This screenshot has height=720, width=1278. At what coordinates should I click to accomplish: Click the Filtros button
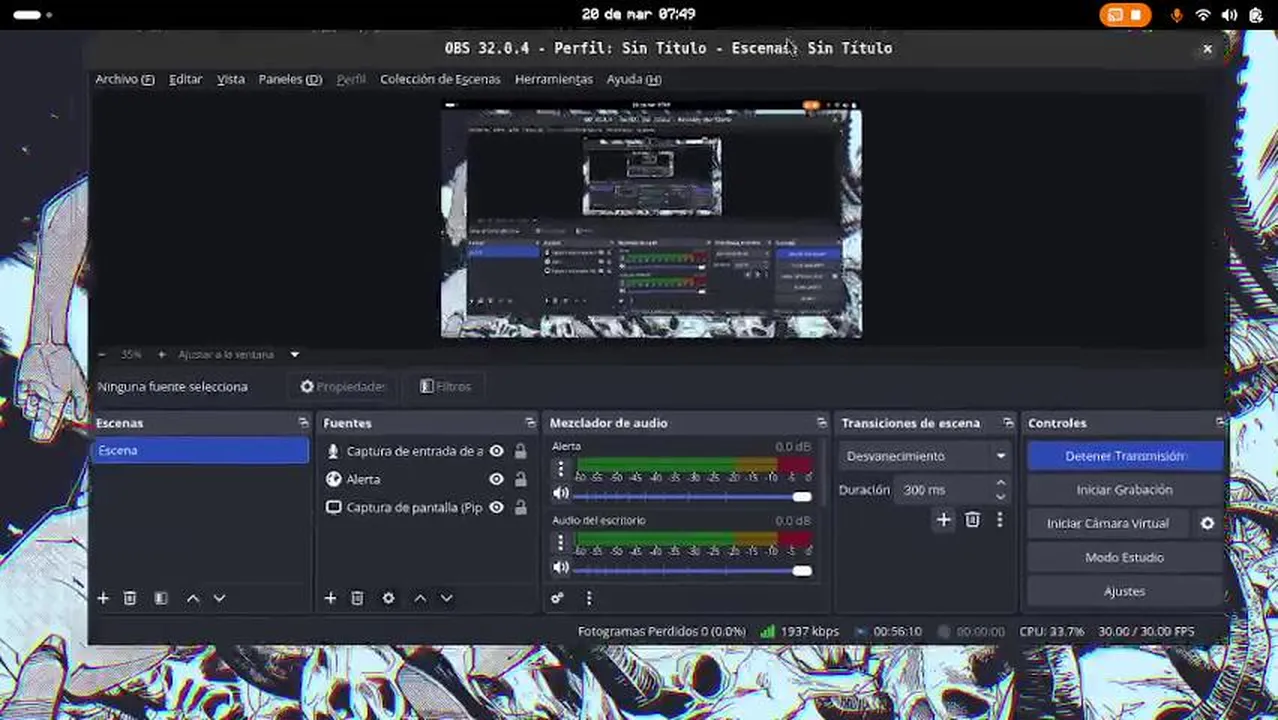446,386
